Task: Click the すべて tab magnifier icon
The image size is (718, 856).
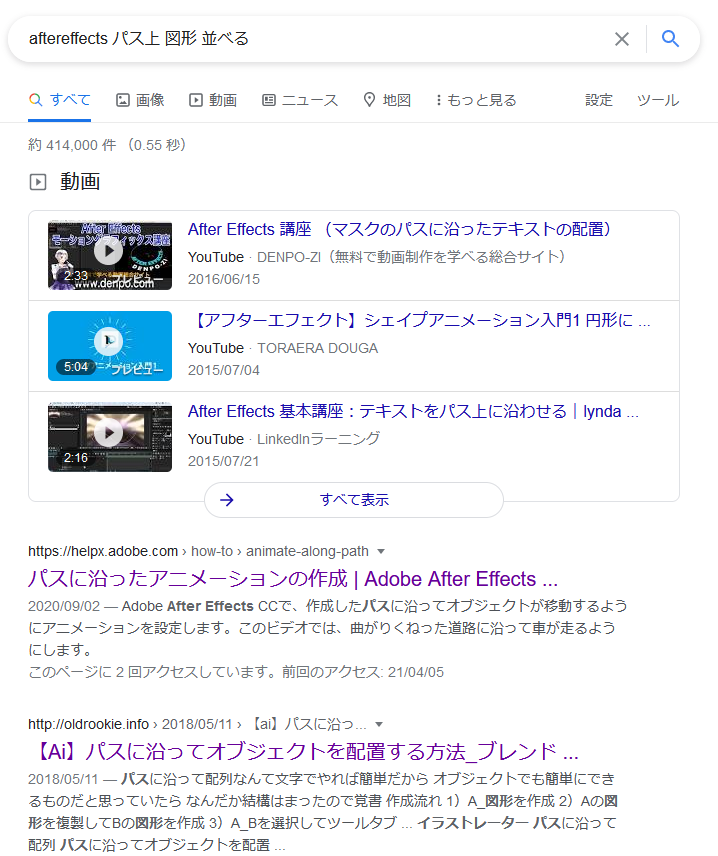Action: [35, 99]
